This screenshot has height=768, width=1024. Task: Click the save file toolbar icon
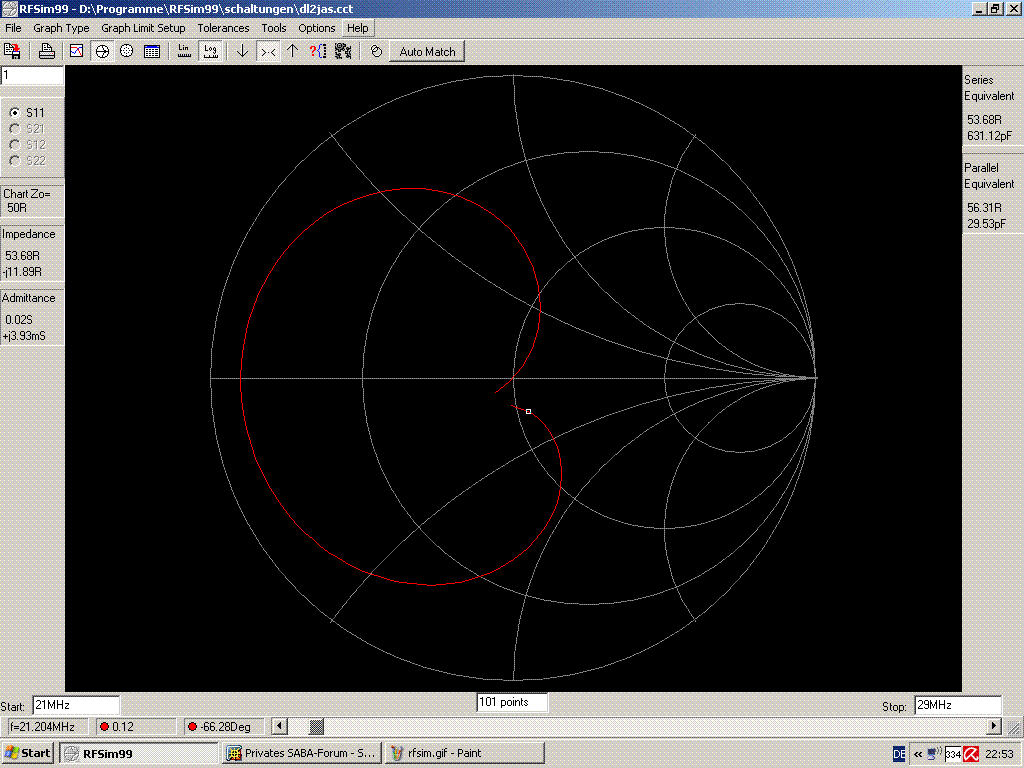click(12, 51)
